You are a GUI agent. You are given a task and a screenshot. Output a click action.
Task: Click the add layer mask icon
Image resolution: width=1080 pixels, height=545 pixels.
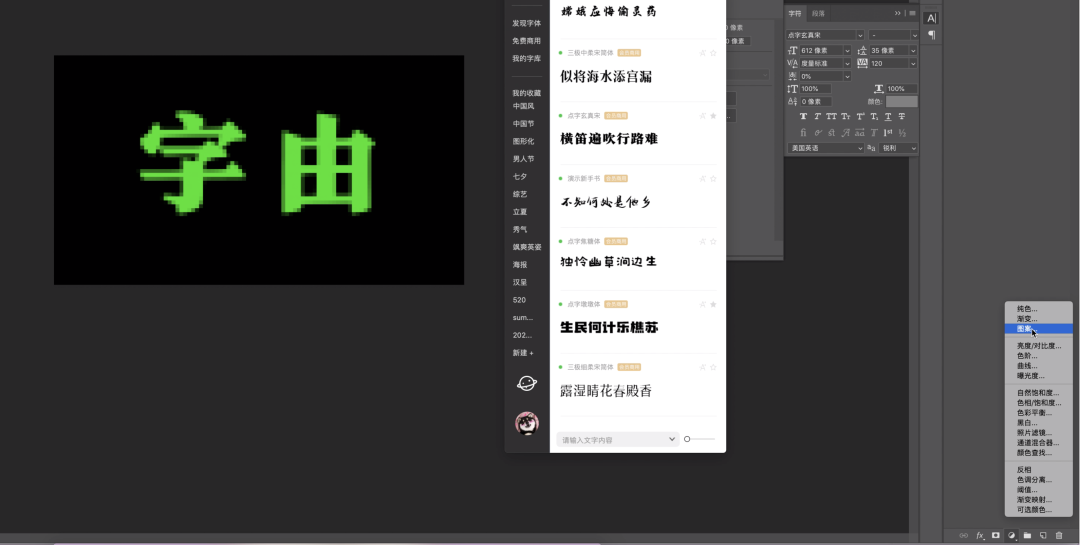tap(996, 536)
